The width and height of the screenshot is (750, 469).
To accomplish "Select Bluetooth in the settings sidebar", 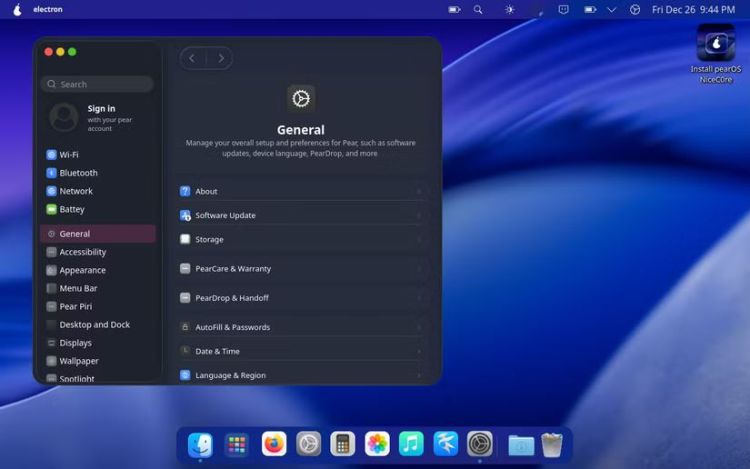I will point(78,173).
